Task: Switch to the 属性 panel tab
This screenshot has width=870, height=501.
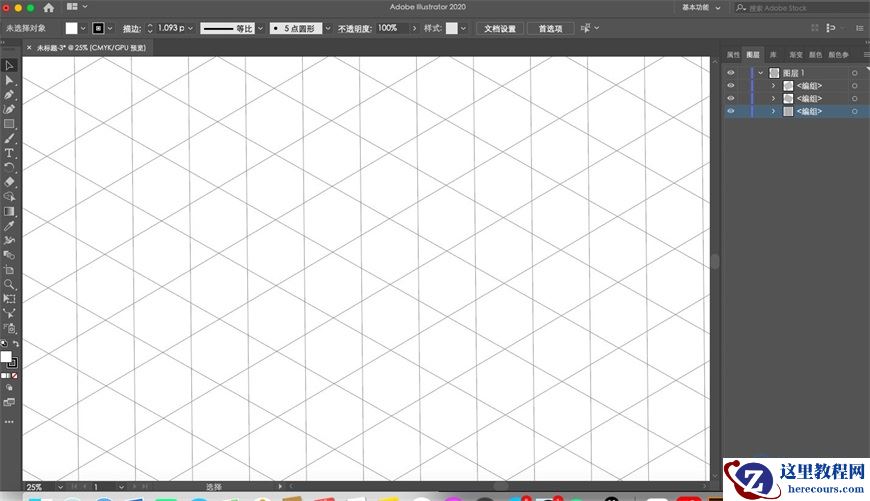Action: tap(733, 54)
